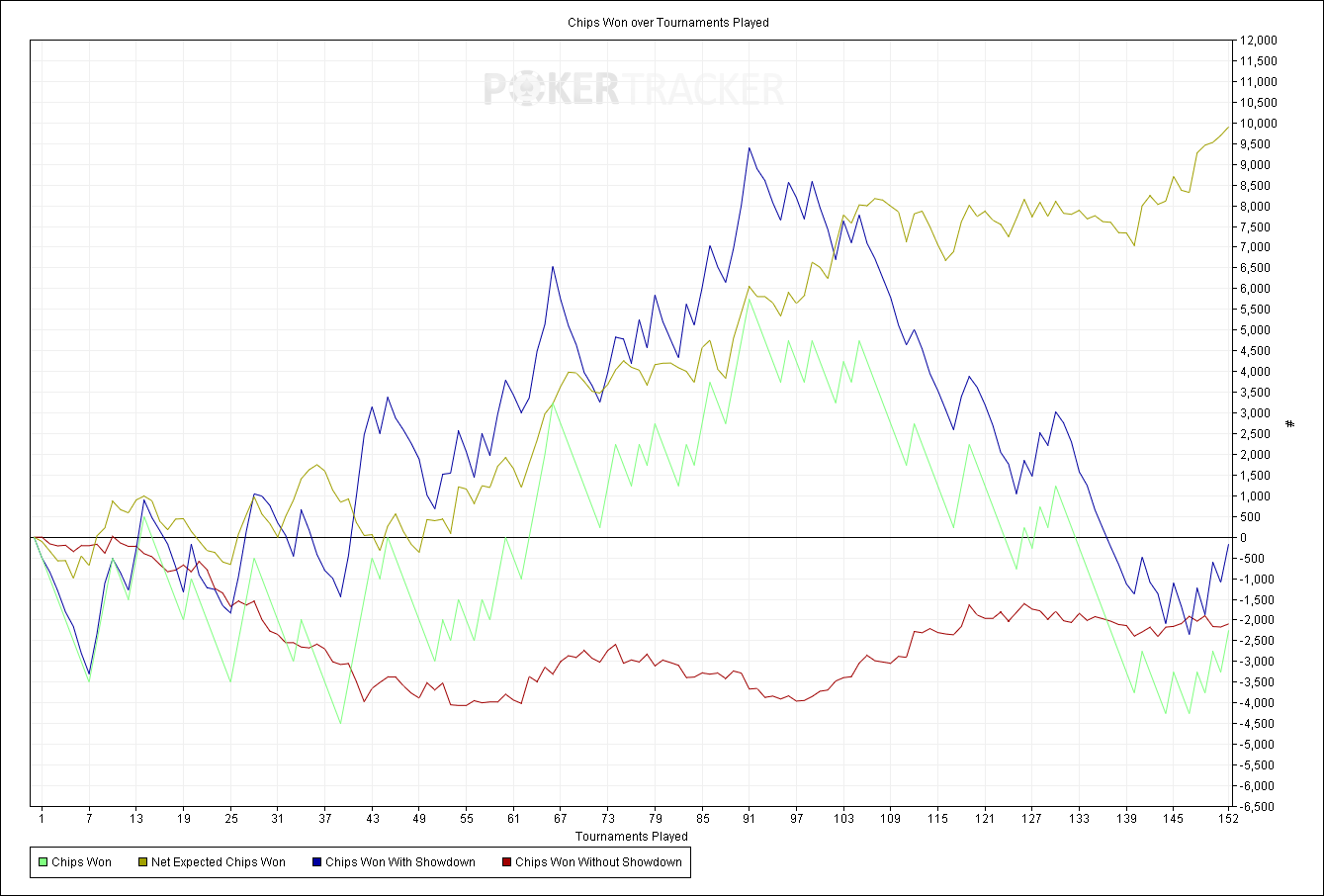Image resolution: width=1324 pixels, height=896 pixels.
Task: Click the x-axis tick label 127
Action: pyautogui.click(x=1032, y=820)
